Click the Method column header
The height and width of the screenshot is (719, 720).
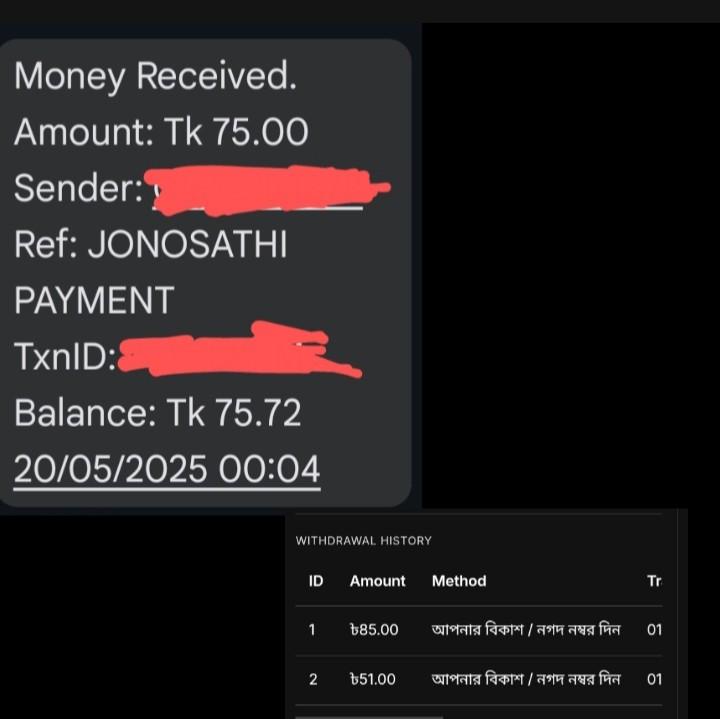459,581
